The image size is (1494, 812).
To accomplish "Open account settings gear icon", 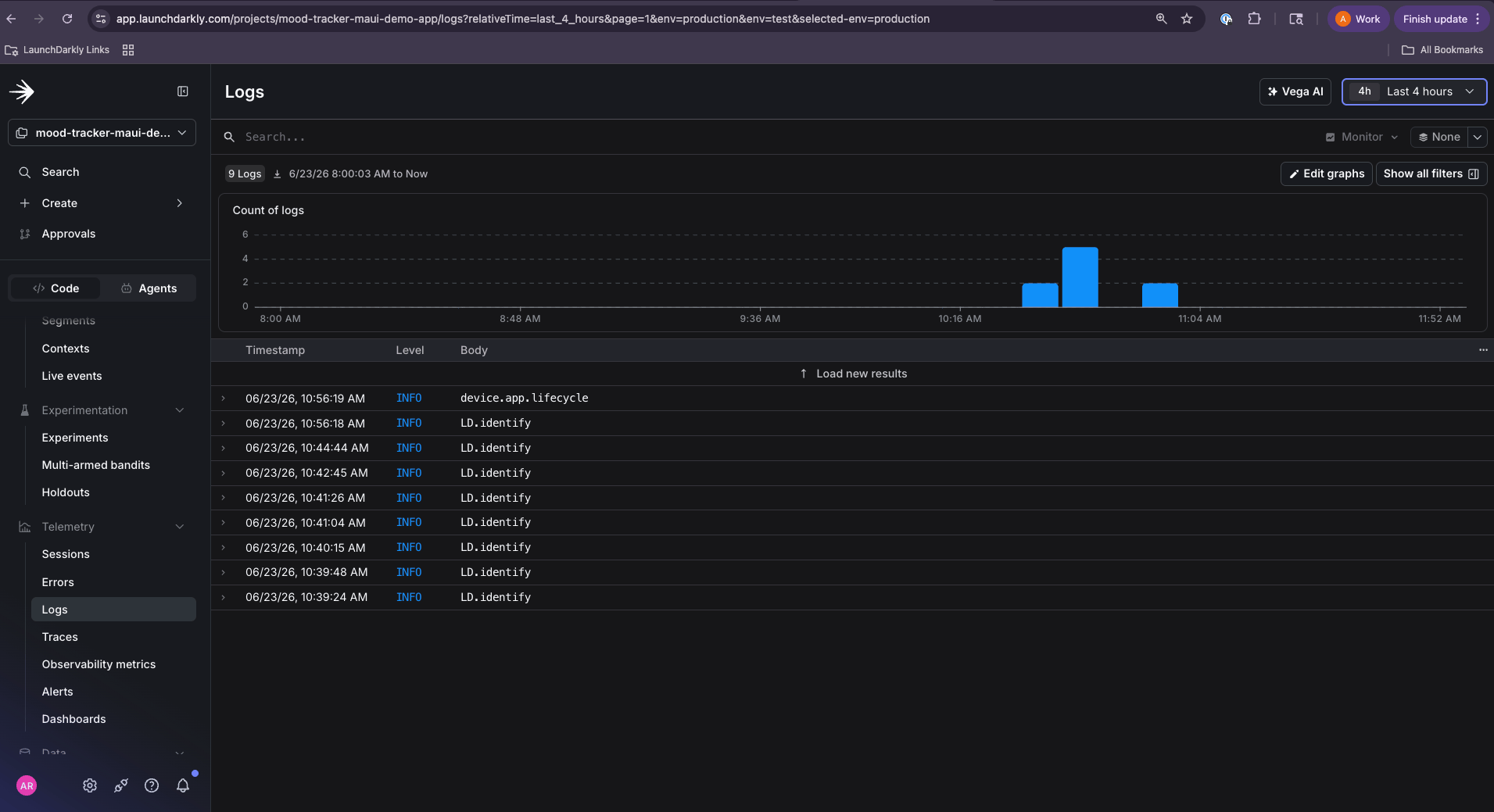I will [x=90, y=785].
